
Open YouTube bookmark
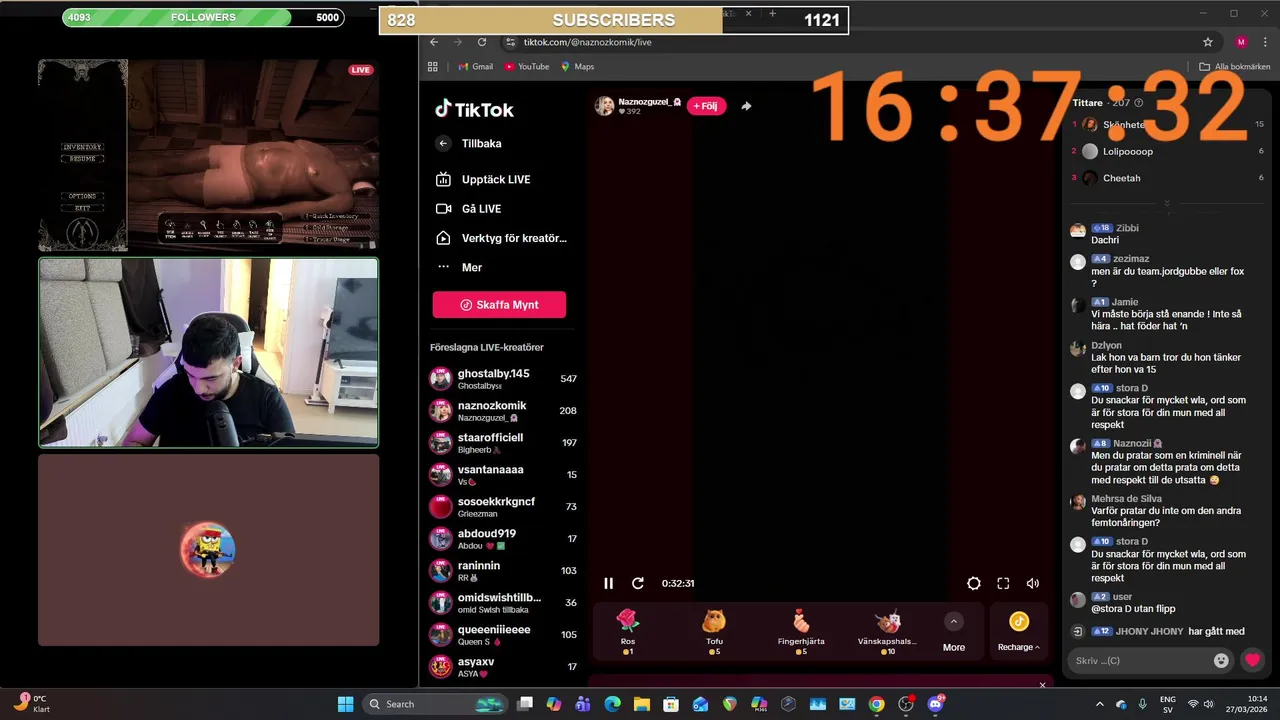coord(527,67)
